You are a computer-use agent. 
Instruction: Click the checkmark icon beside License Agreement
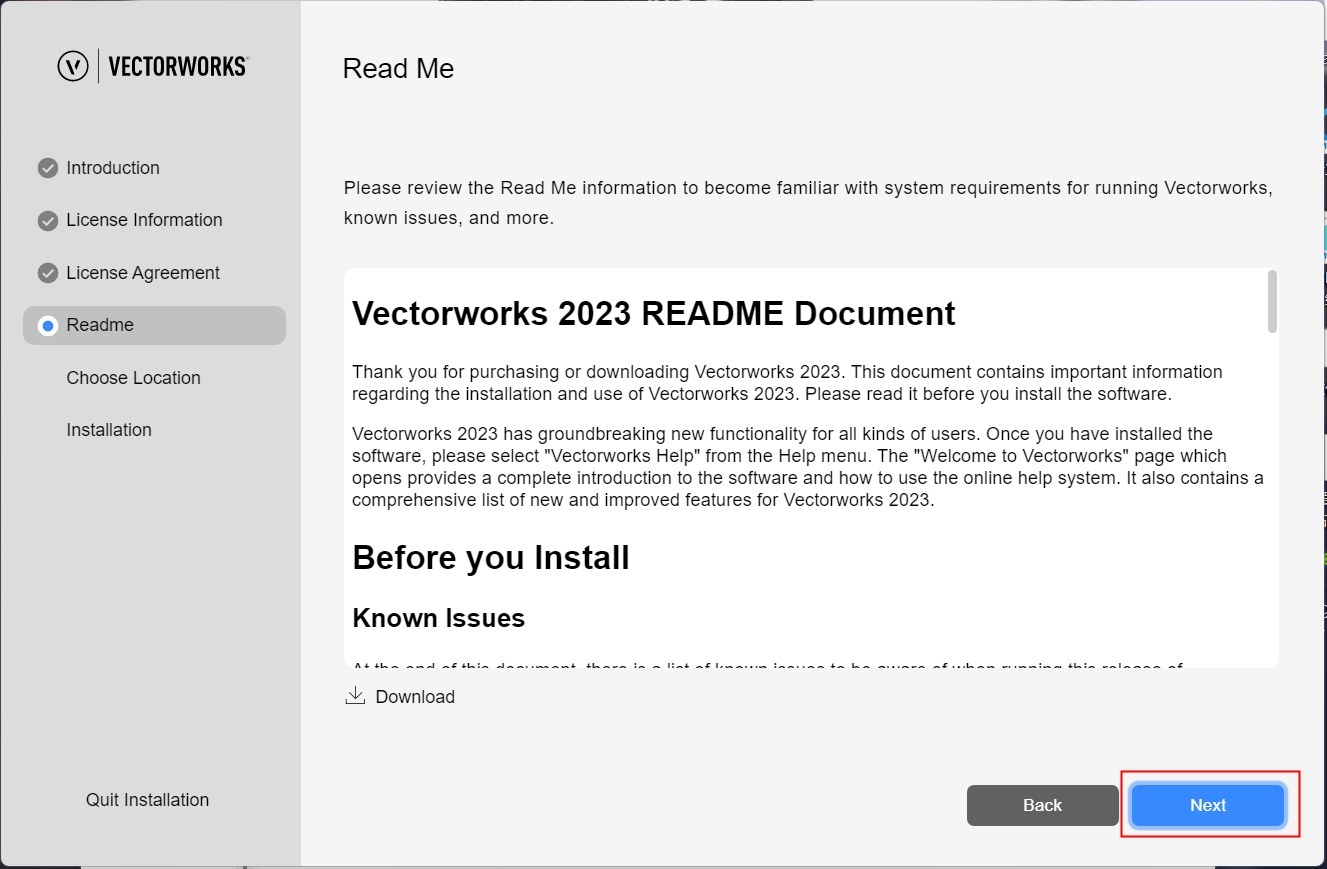[47, 273]
